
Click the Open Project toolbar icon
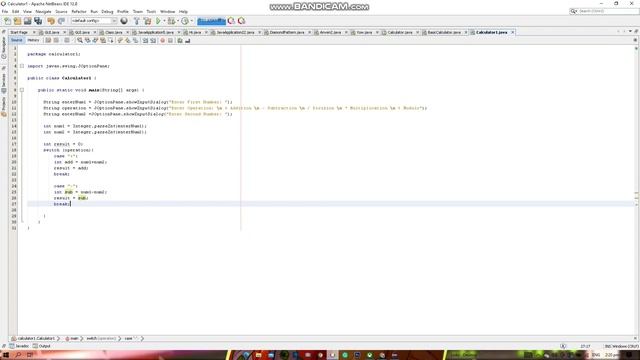coord(27,21)
